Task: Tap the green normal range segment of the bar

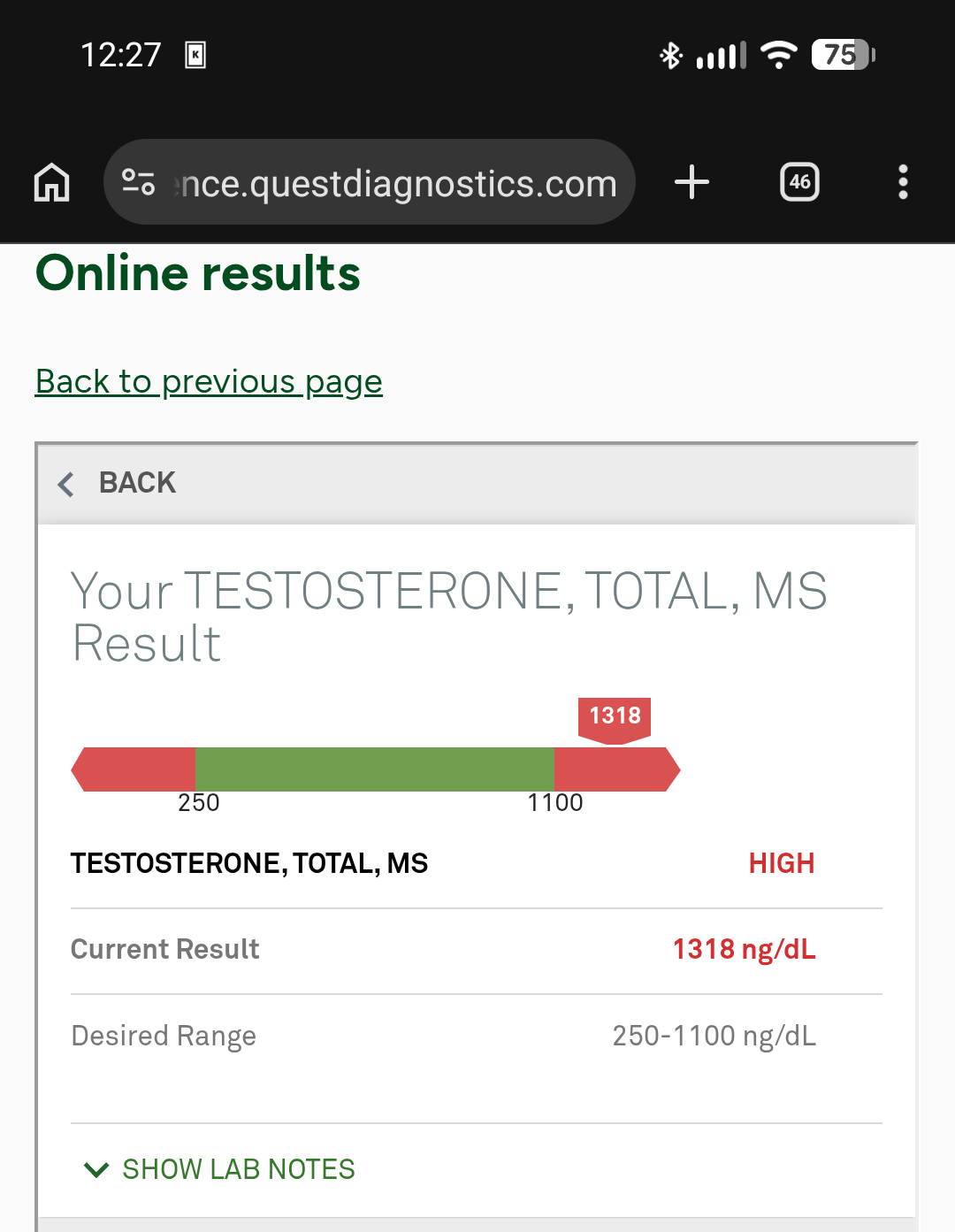Action: pos(375,769)
